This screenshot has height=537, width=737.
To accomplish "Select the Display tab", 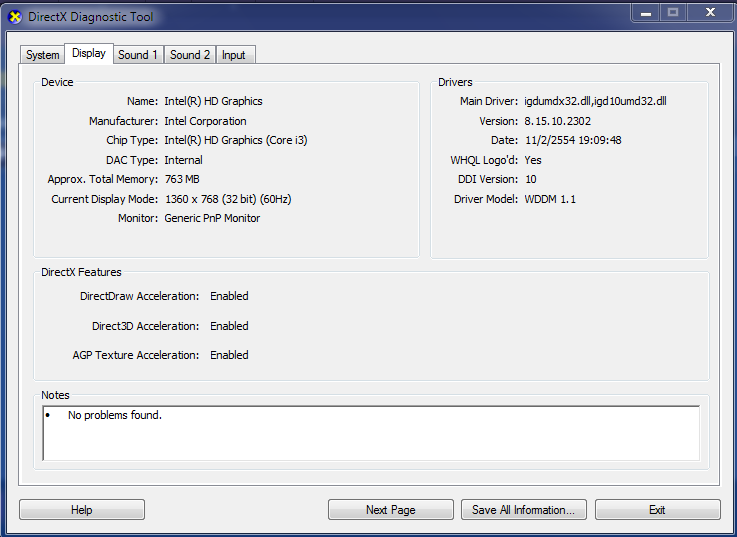I will pyautogui.click(x=89, y=53).
